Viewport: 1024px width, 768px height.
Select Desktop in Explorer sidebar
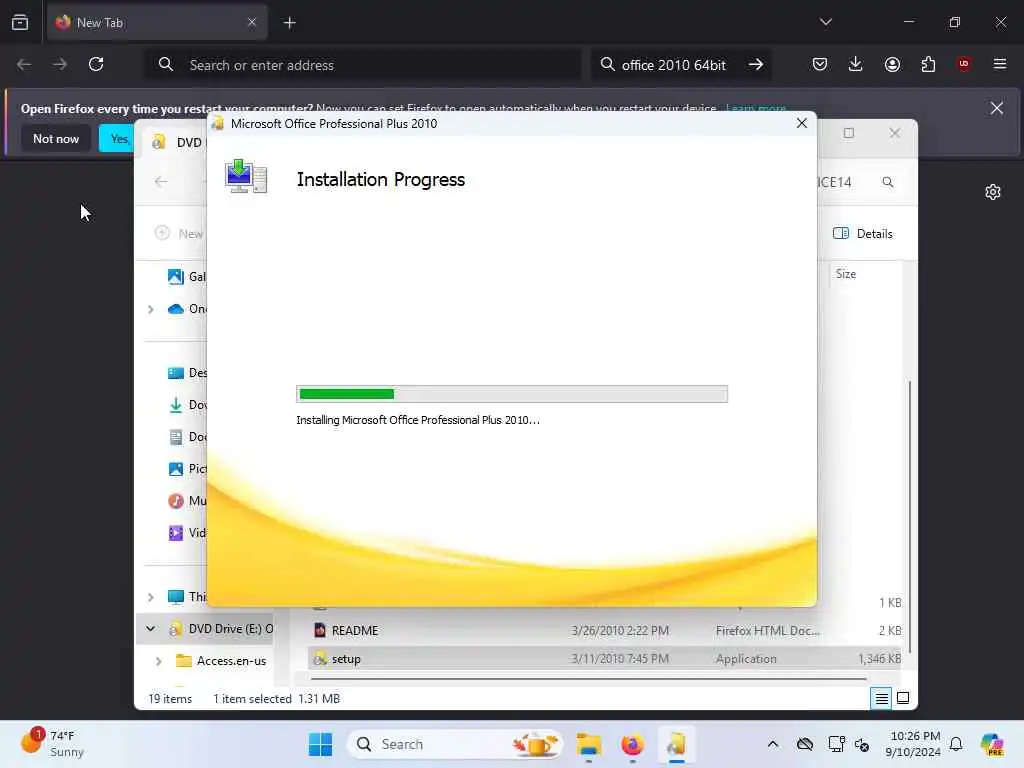(187, 373)
